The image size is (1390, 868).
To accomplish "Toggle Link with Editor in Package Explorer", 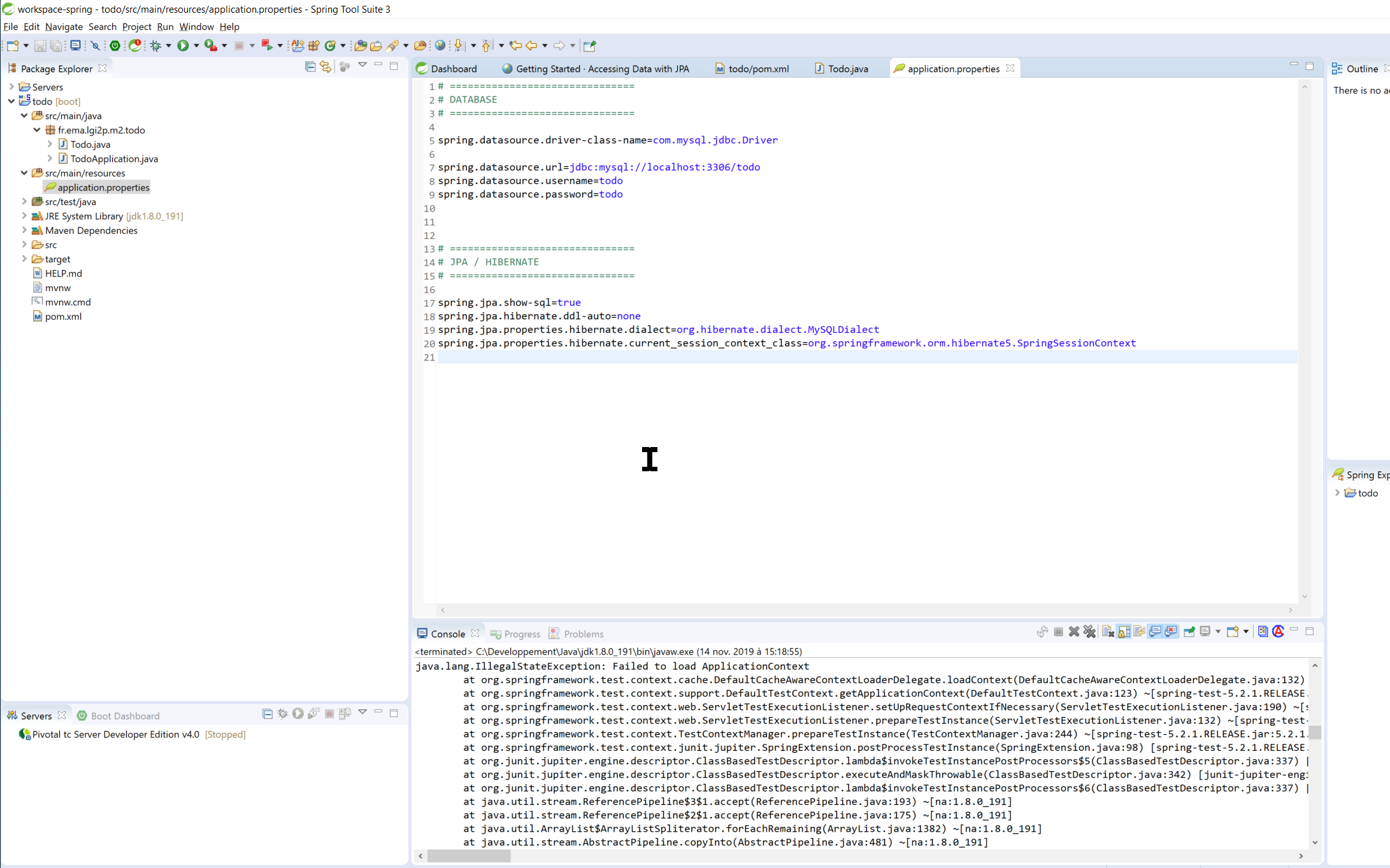I will (326, 66).
